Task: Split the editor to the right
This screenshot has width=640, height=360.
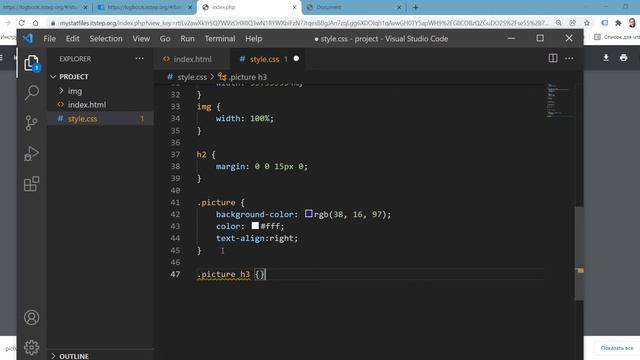Action: click(x=553, y=58)
